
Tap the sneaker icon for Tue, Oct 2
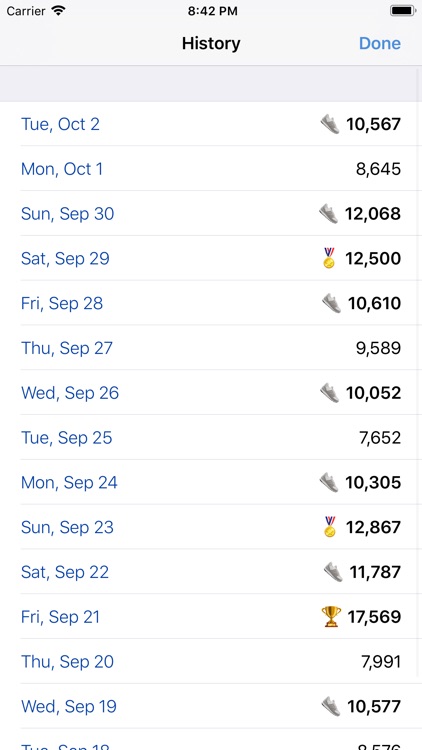click(x=330, y=124)
